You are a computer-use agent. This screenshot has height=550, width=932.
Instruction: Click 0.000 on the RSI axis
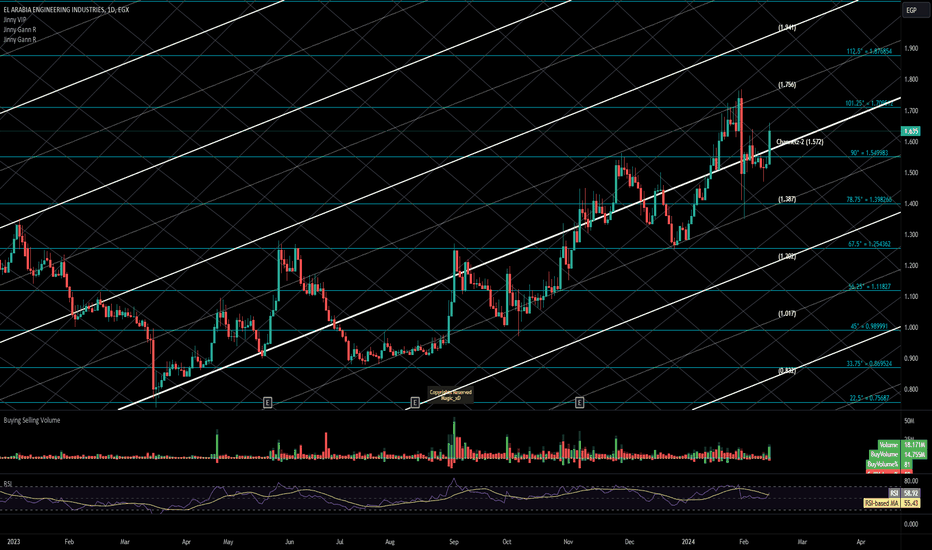tap(911, 524)
